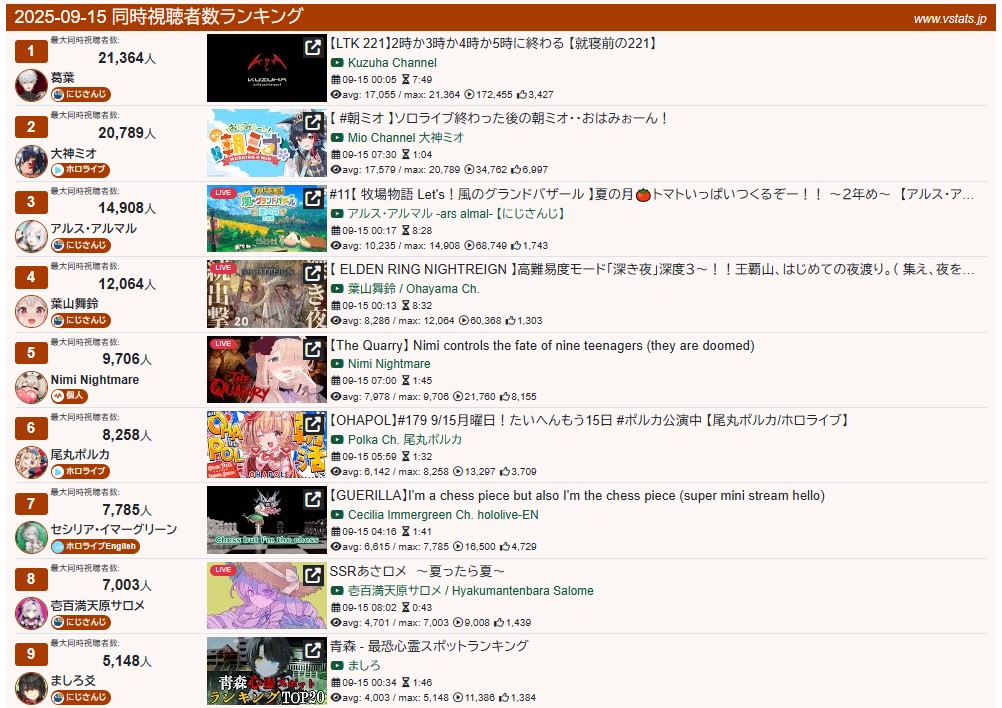Select 2025-09-15 同時視聴者数ランキング heading
Screen dimensions: 1002x708
158,16
